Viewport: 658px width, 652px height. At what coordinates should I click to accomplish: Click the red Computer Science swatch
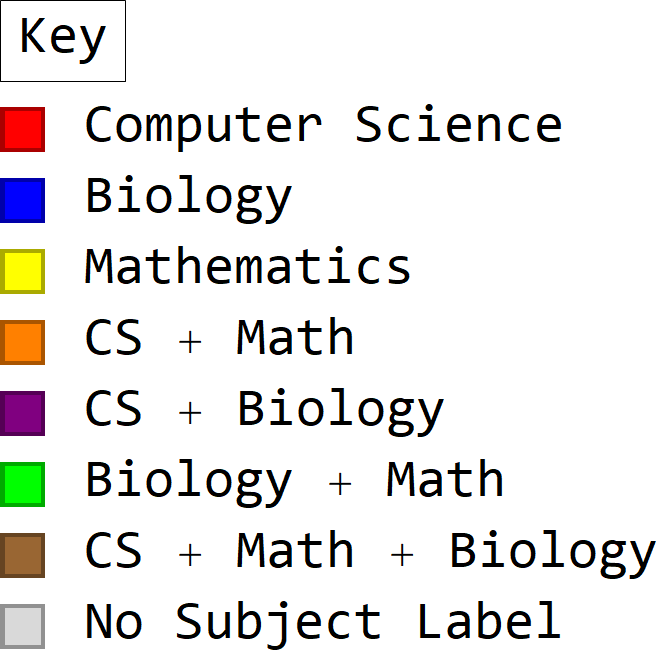(x=23, y=129)
